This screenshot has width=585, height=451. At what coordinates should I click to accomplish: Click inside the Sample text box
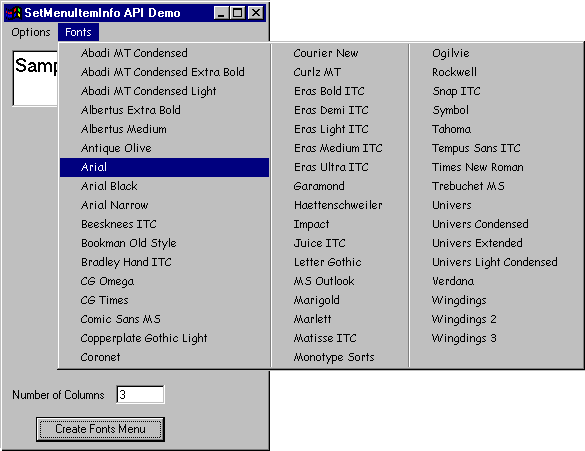35,78
